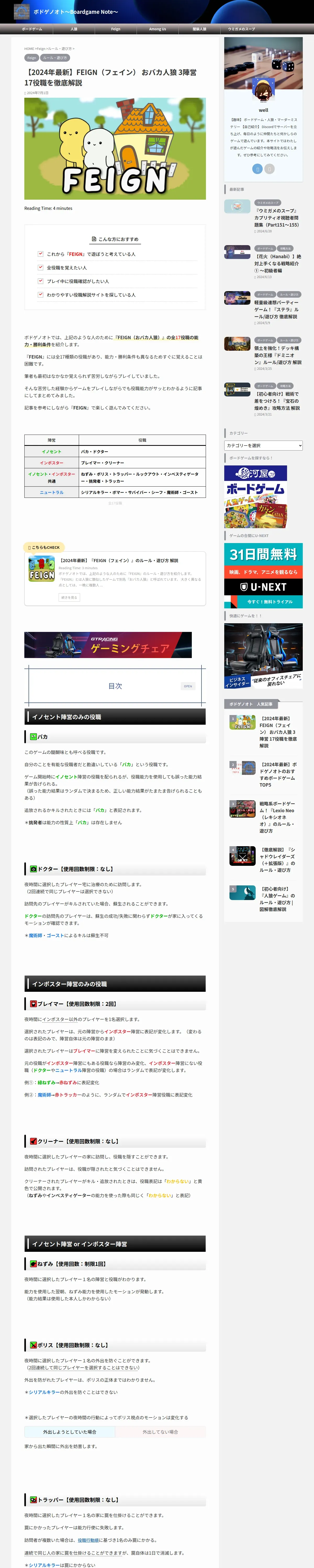
Task: Open 人狼 in the navigation bar
Action: pyautogui.click(x=74, y=29)
